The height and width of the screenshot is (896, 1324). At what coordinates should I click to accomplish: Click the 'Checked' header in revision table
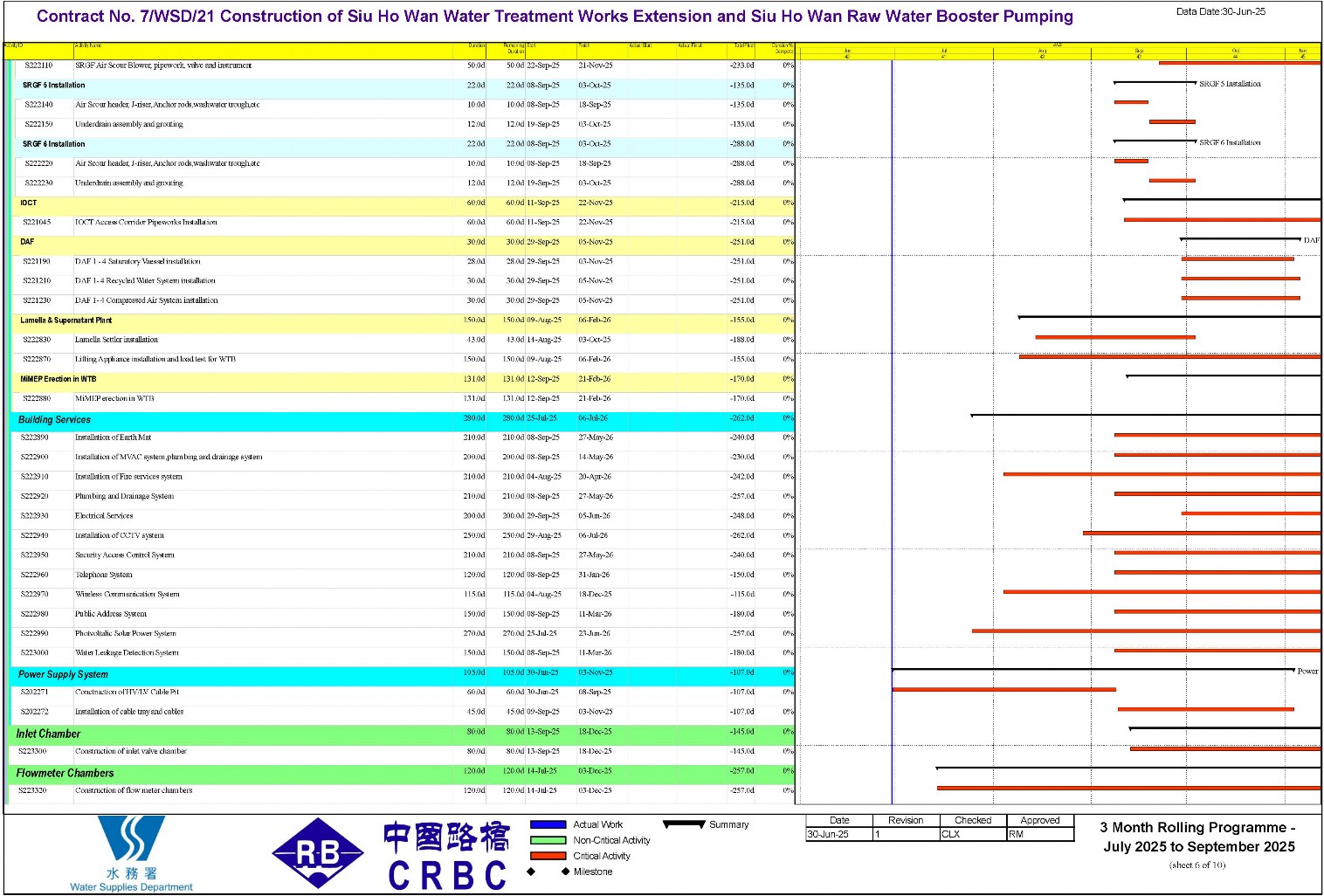coord(973,820)
